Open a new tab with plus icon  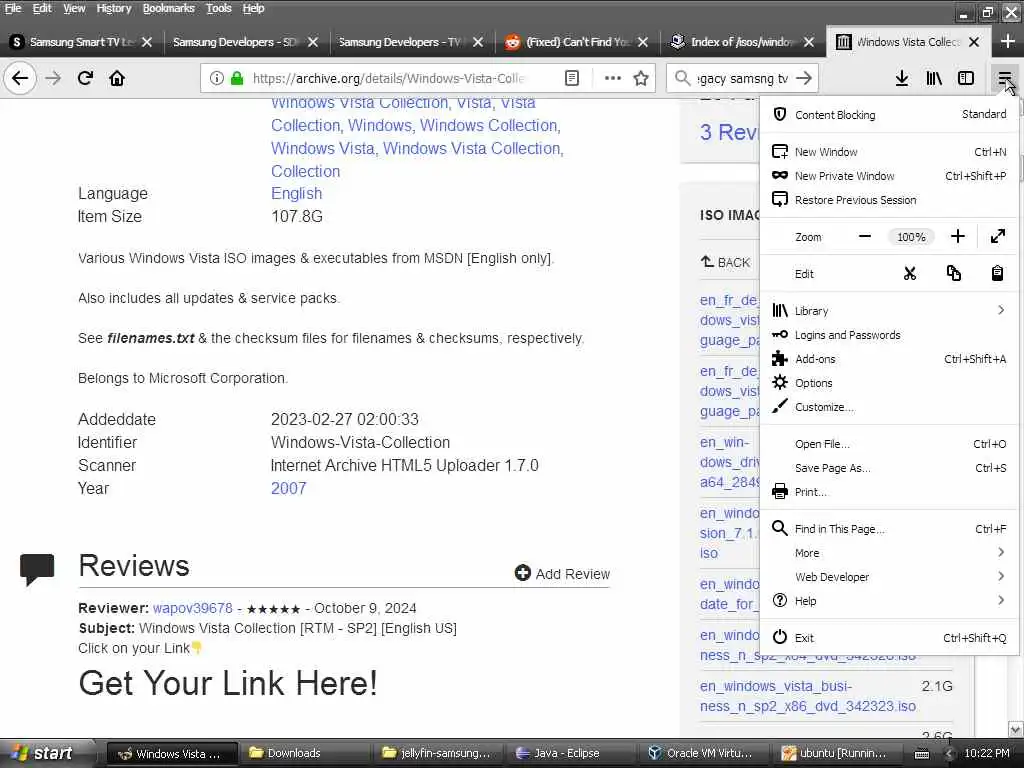[x=1008, y=42]
